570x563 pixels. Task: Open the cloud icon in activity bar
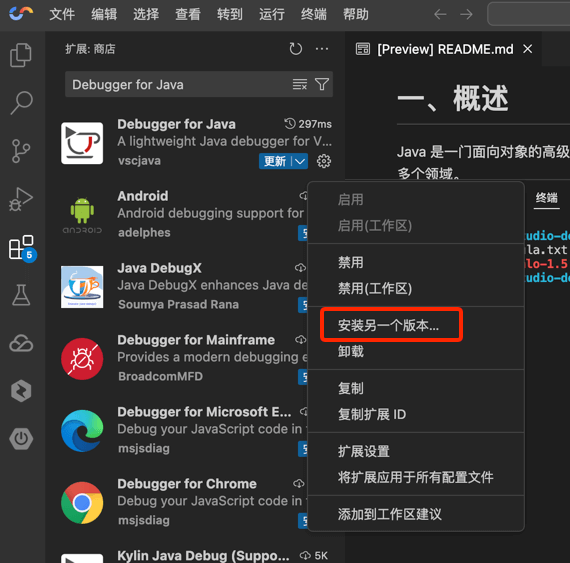(x=21, y=343)
